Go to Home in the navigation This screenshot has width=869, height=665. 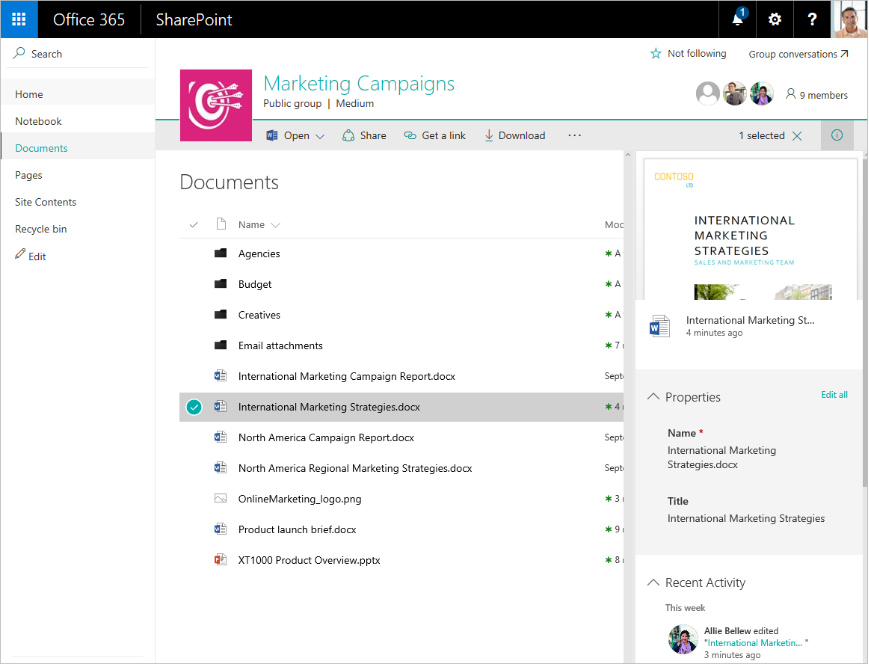[x=29, y=94]
